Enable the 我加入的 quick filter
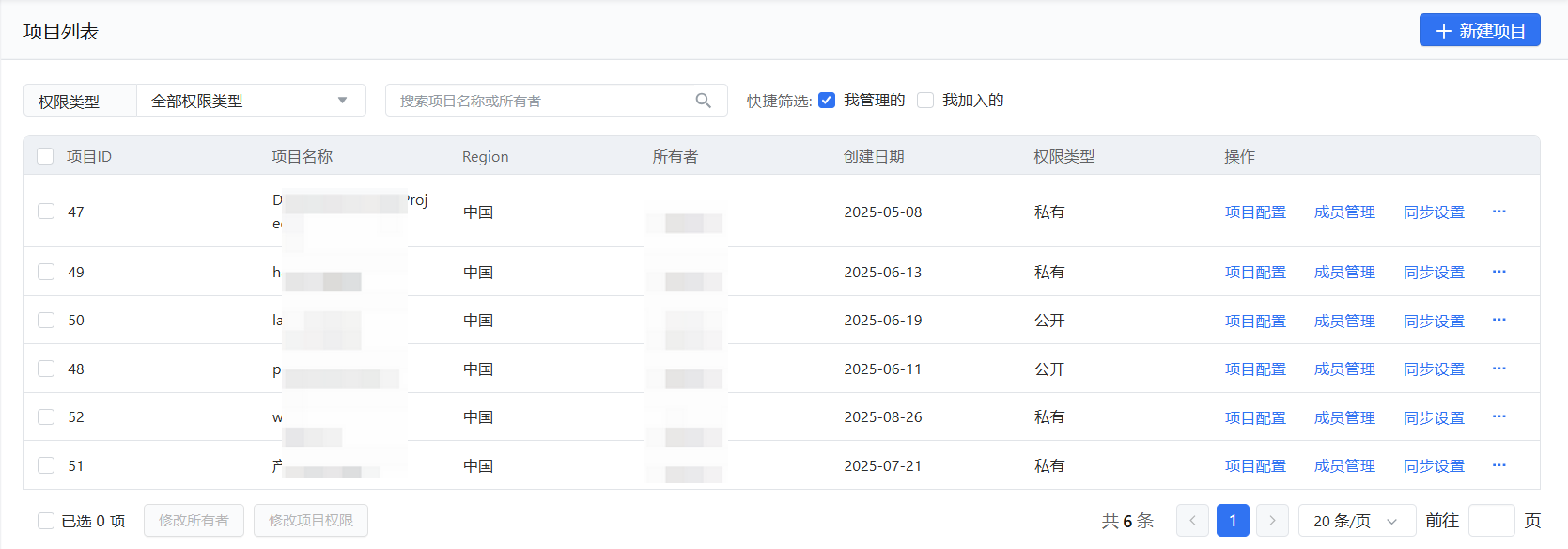This screenshot has height=549, width=1568. point(925,101)
